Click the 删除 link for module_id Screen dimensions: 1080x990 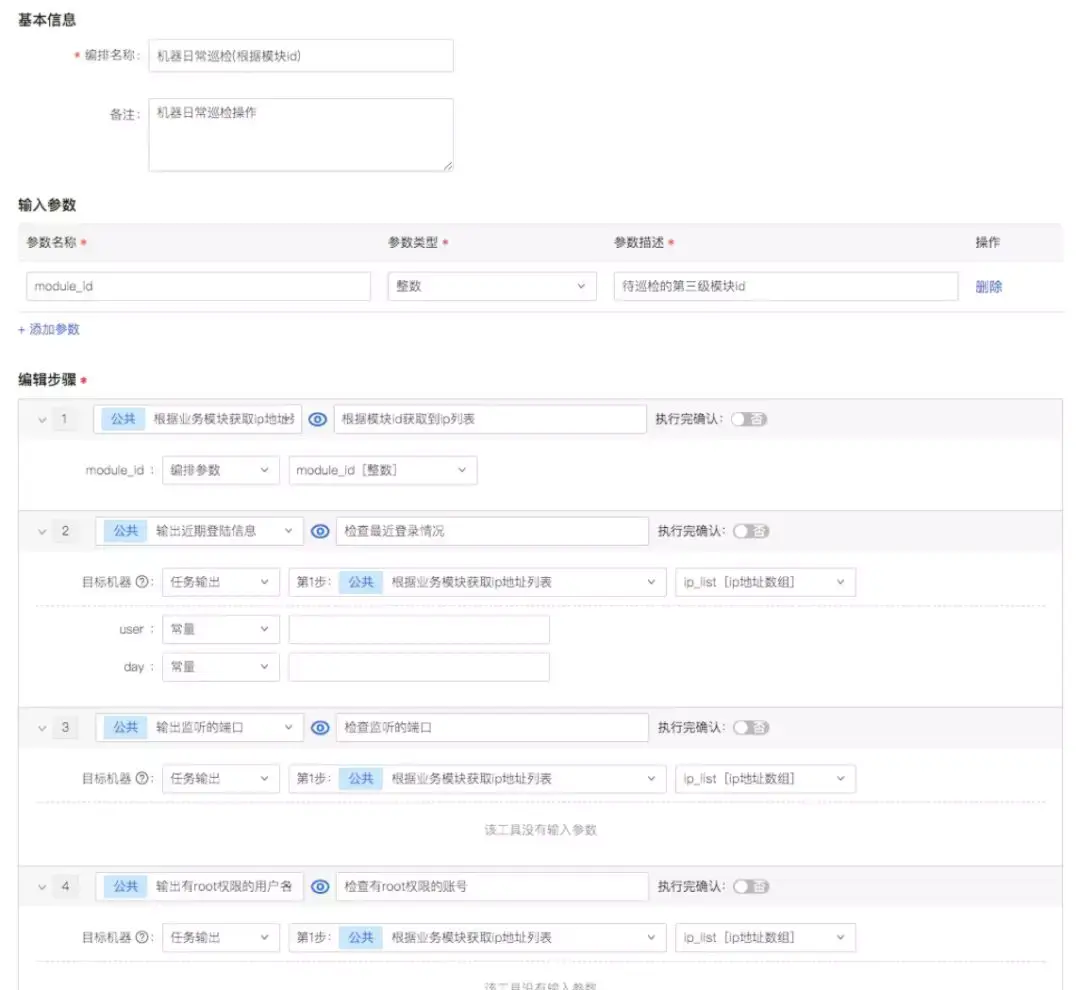click(988, 287)
